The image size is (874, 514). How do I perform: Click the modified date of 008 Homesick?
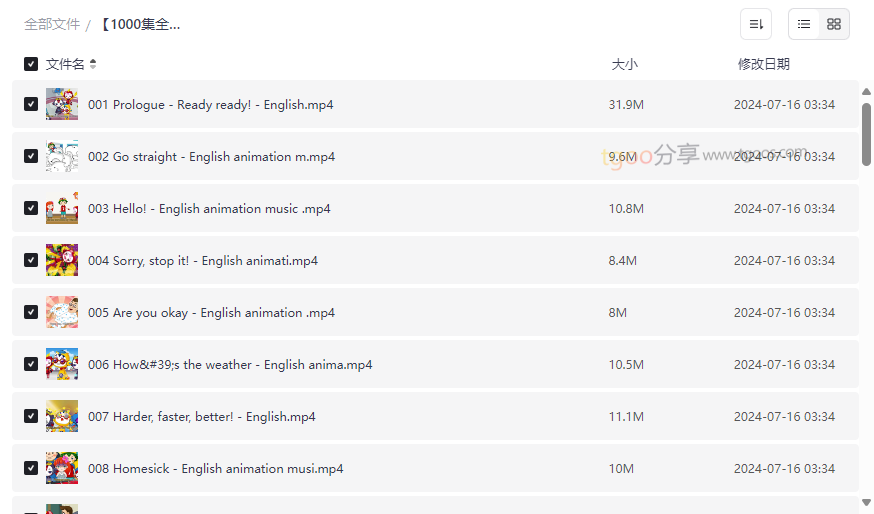tap(784, 468)
